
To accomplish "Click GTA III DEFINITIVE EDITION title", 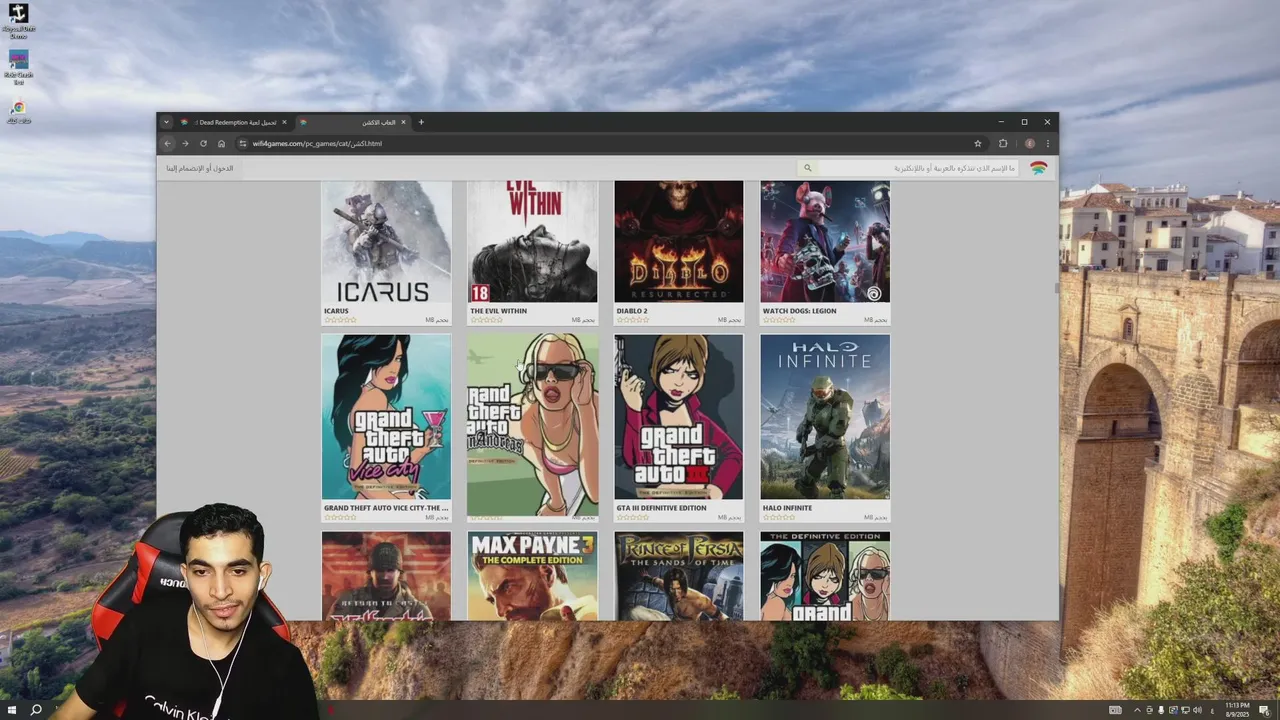I will [661, 508].
